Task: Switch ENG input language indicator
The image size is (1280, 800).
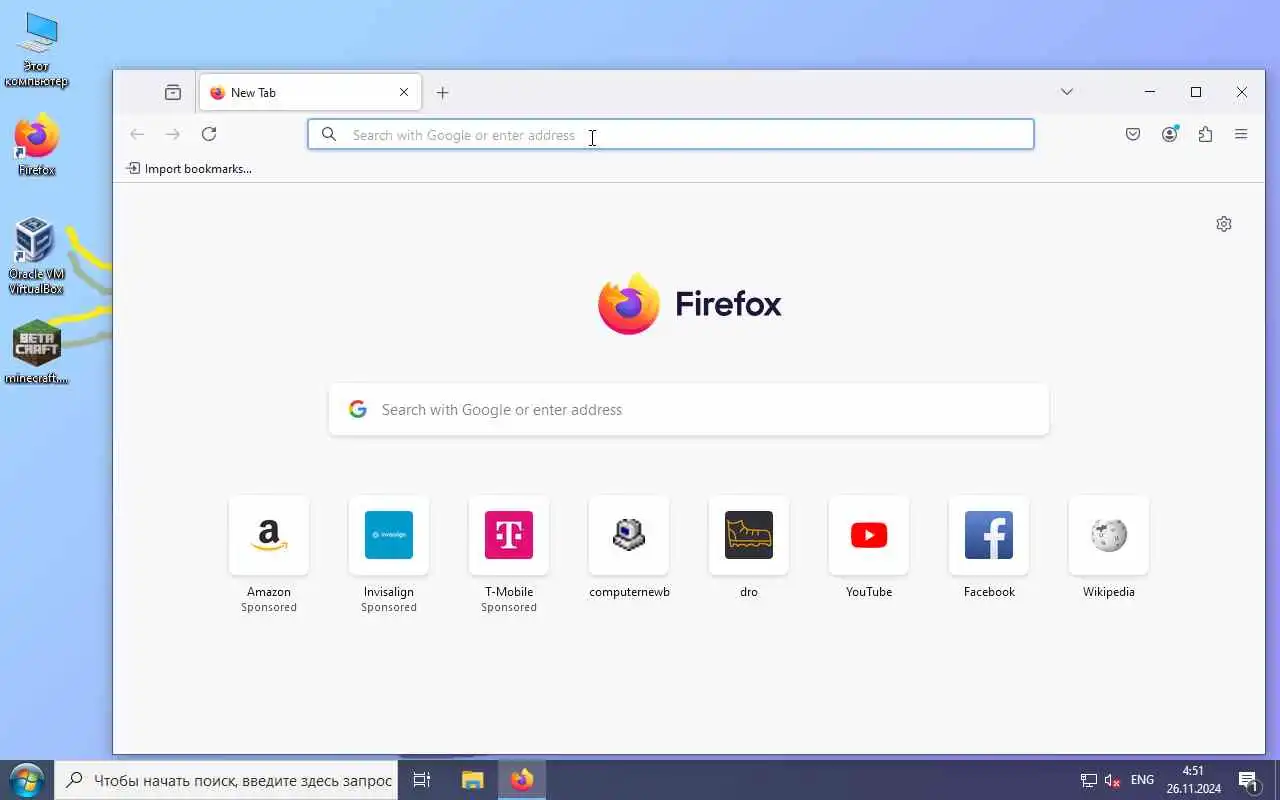Action: tap(1142, 780)
